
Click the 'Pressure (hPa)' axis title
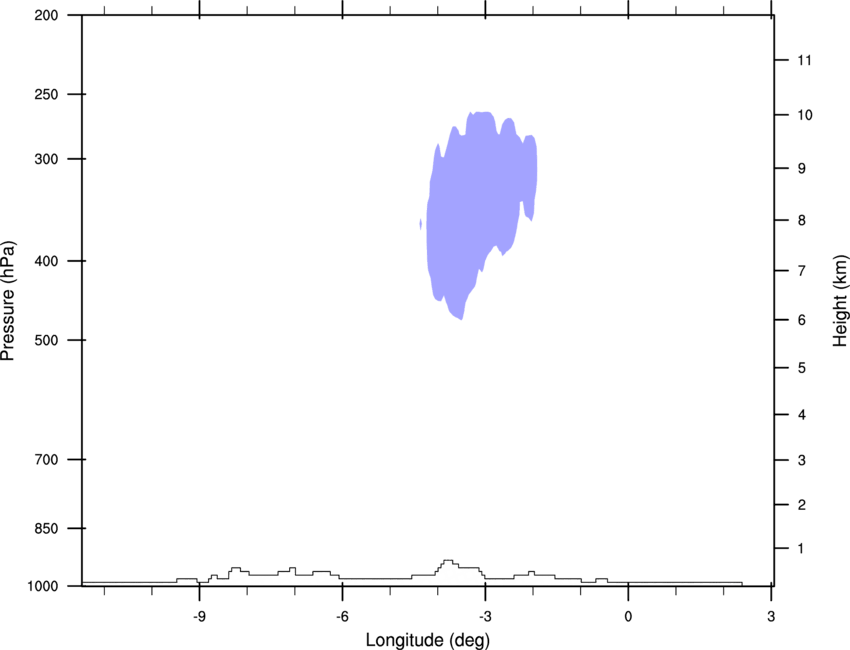click(x=8, y=301)
